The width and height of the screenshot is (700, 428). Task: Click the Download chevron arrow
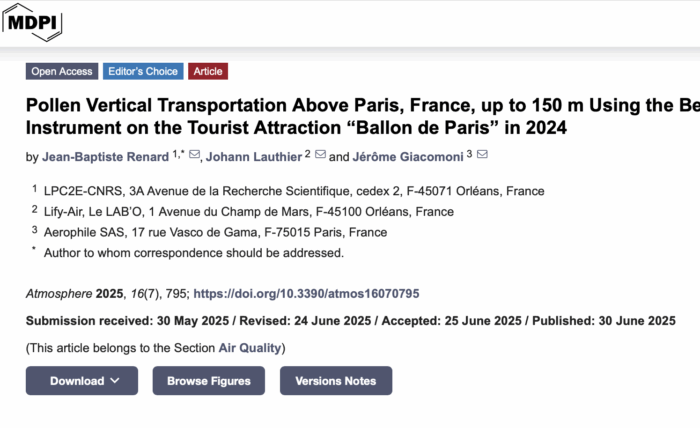click(x=116, y=381)
